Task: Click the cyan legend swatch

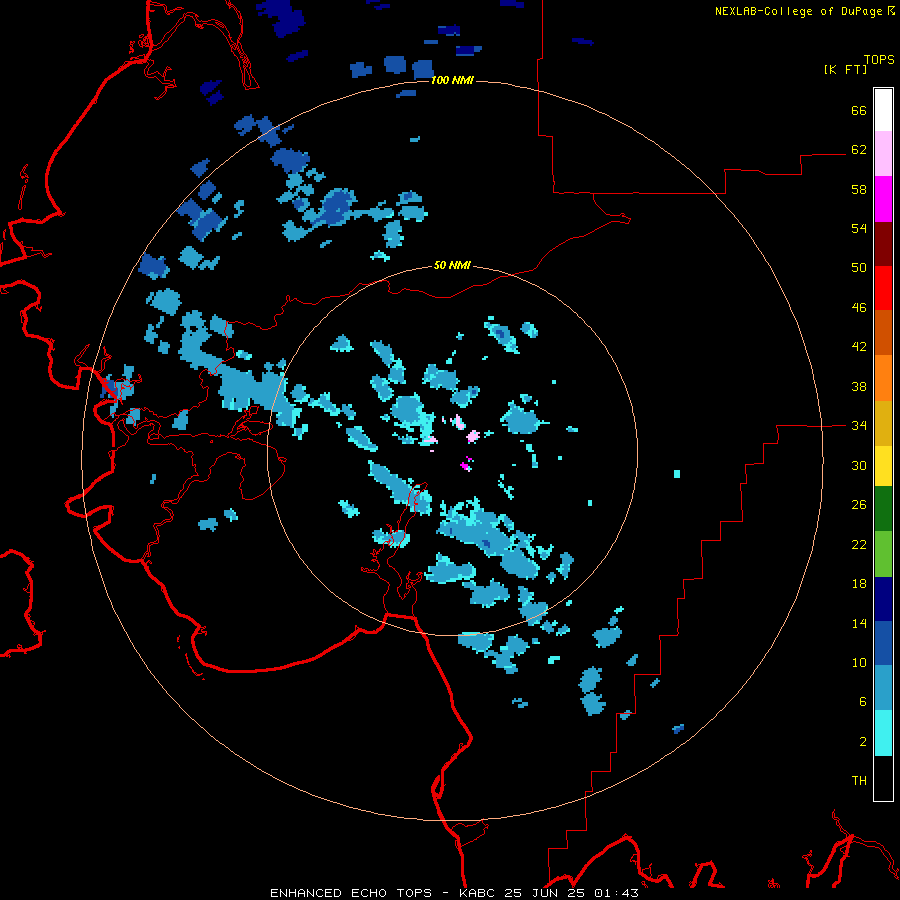Action: (x=883, y=733)
